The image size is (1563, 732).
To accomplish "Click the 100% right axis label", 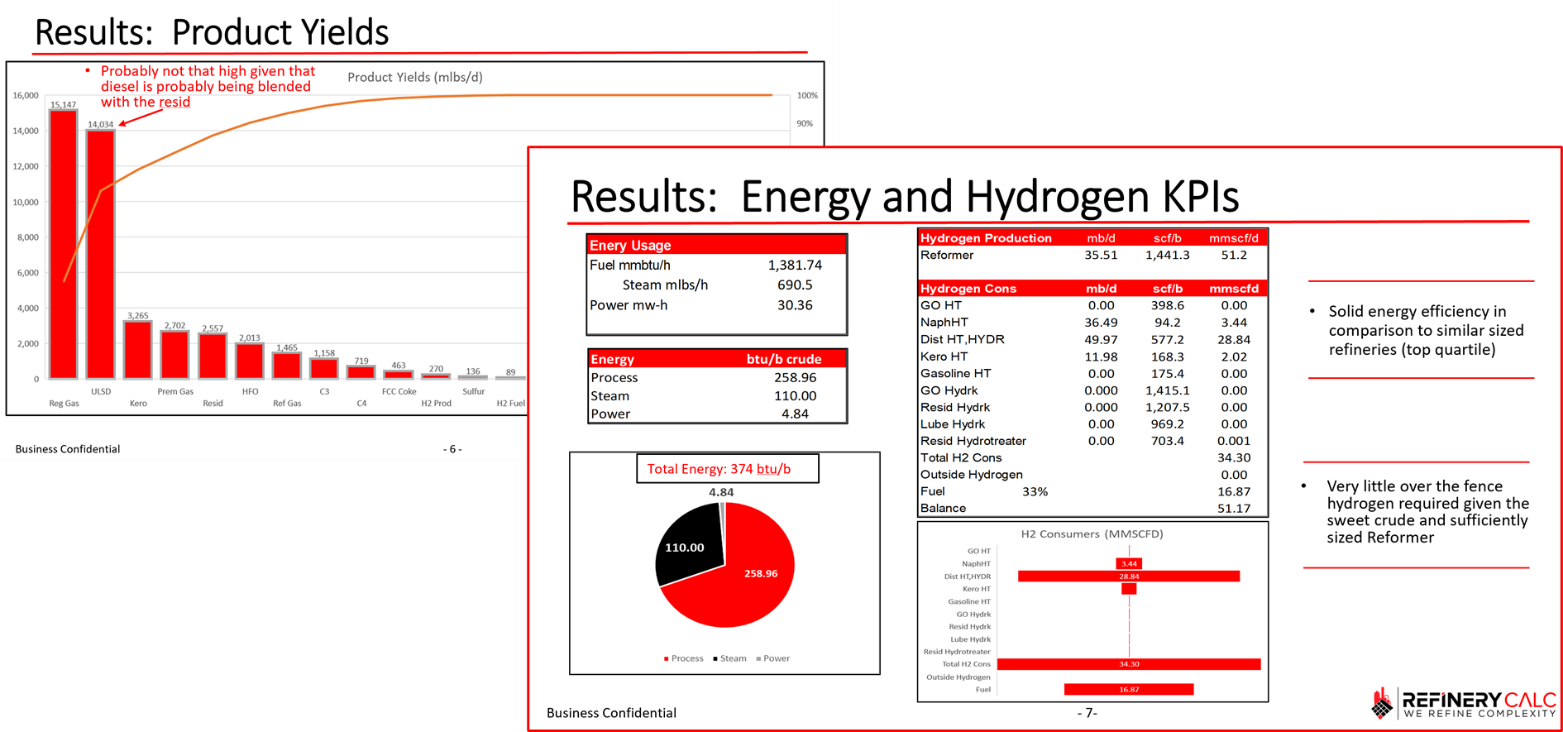I will 808,95.
